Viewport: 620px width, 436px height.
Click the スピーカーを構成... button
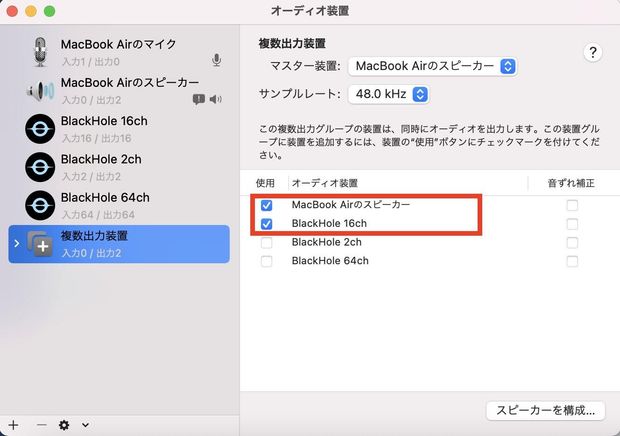(x=546, y=410)
